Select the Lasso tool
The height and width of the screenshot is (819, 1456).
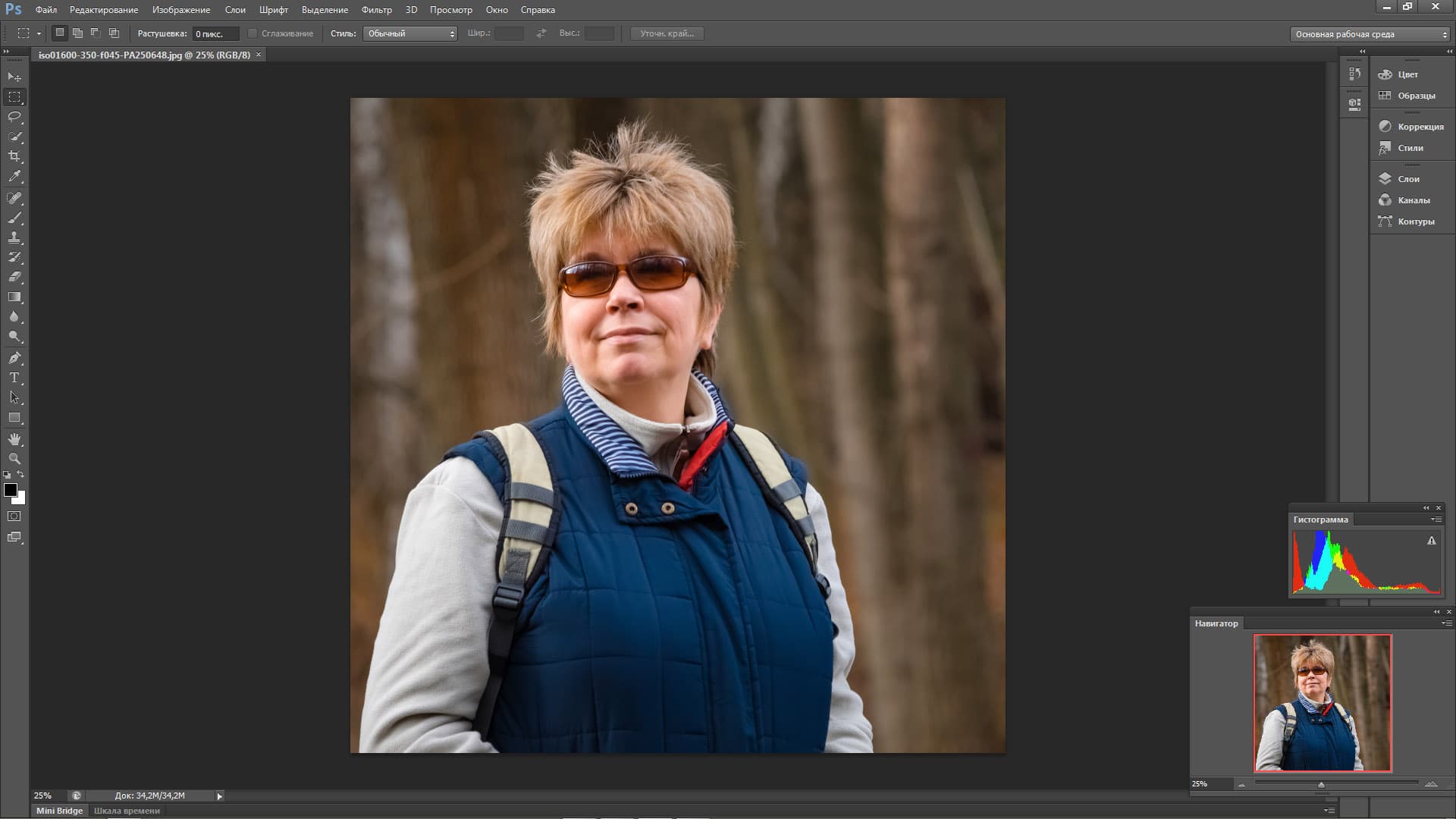tap(14, 117)
